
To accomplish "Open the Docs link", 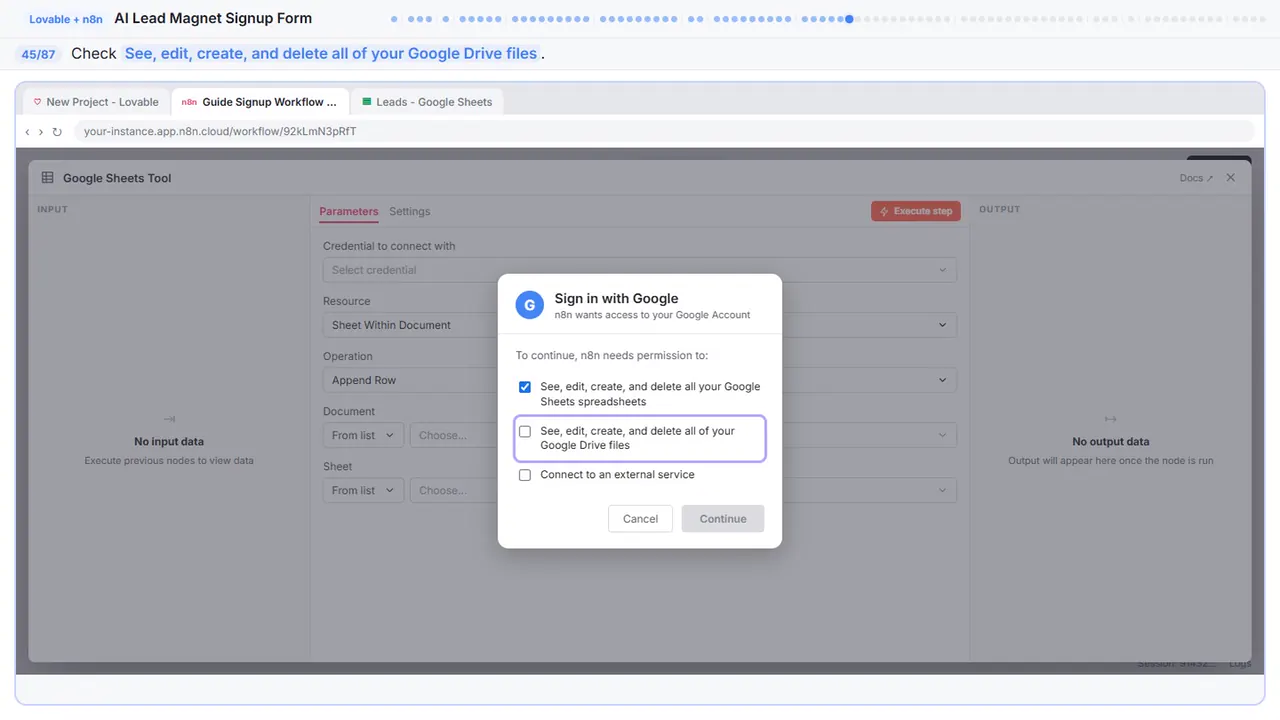I will click(x=1196, y=178).
